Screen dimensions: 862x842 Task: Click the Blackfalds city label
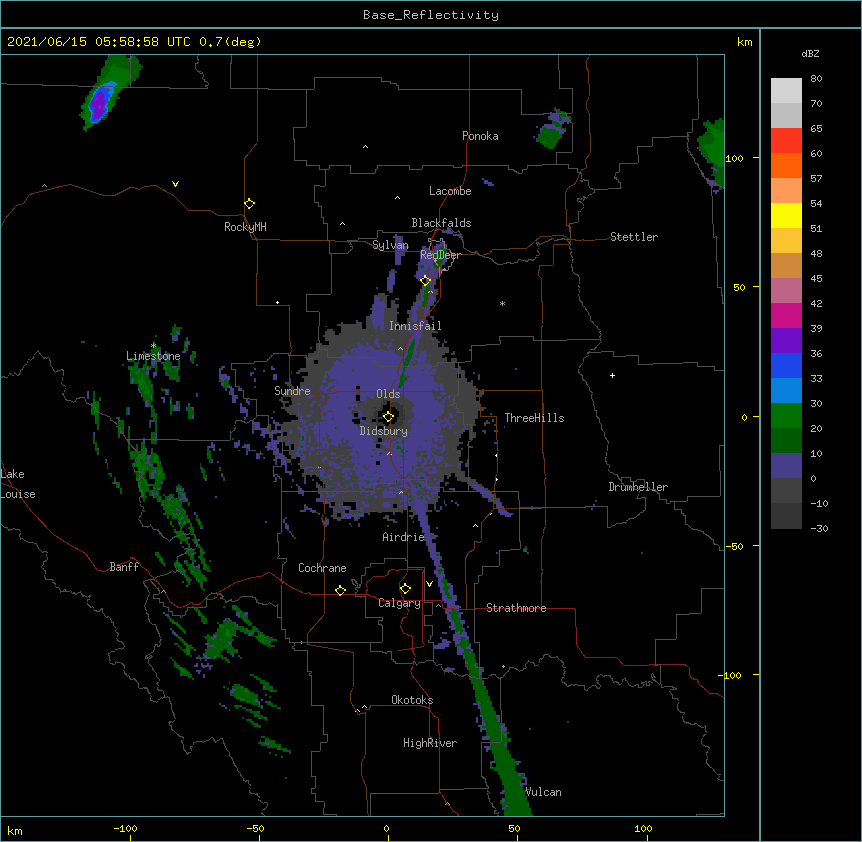tap(441, 223)
